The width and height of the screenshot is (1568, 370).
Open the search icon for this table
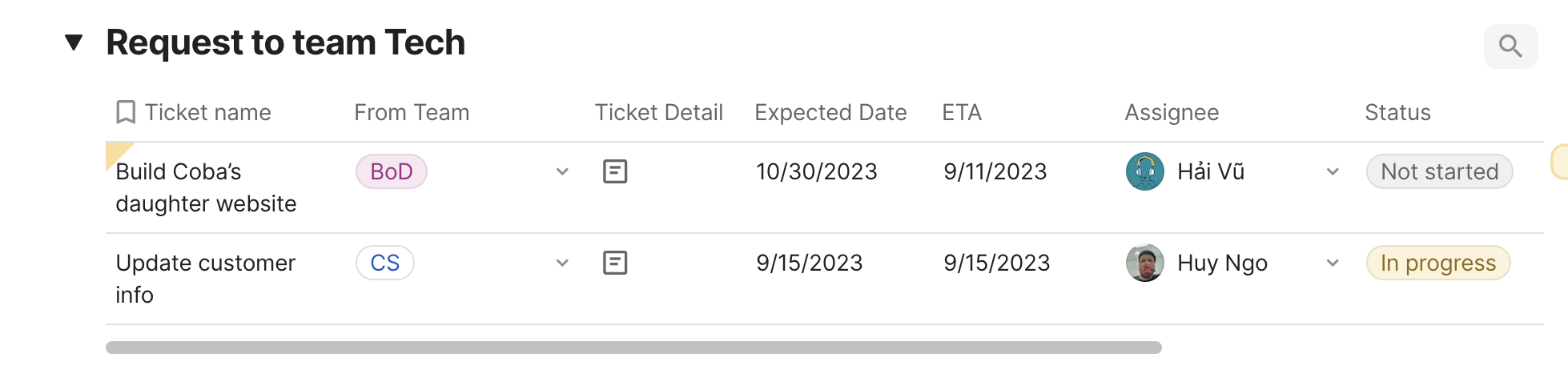coord(1510,46)
